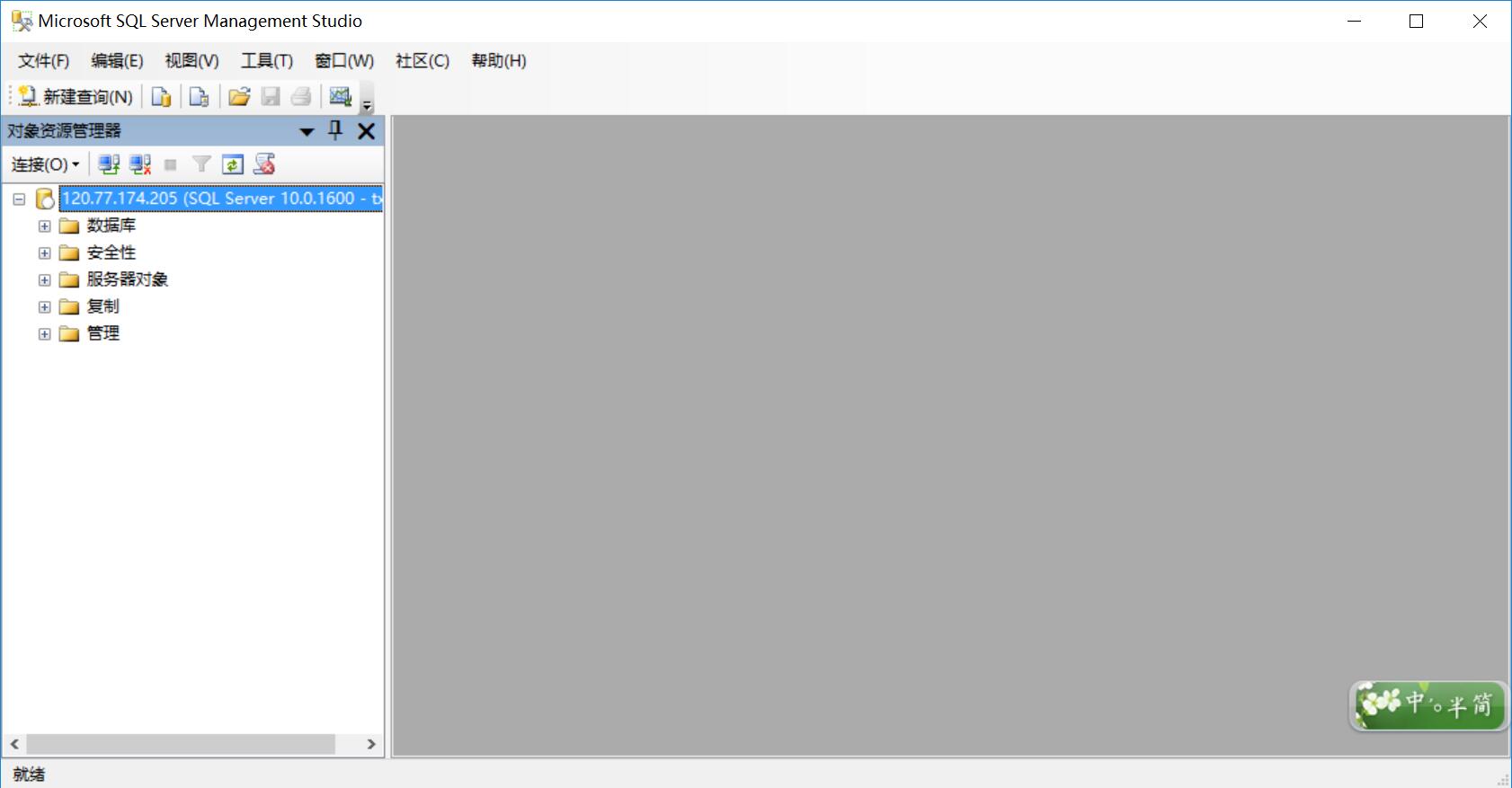Click the 就绪 status bar text
Screen dimensions: 1512x788
29,775
